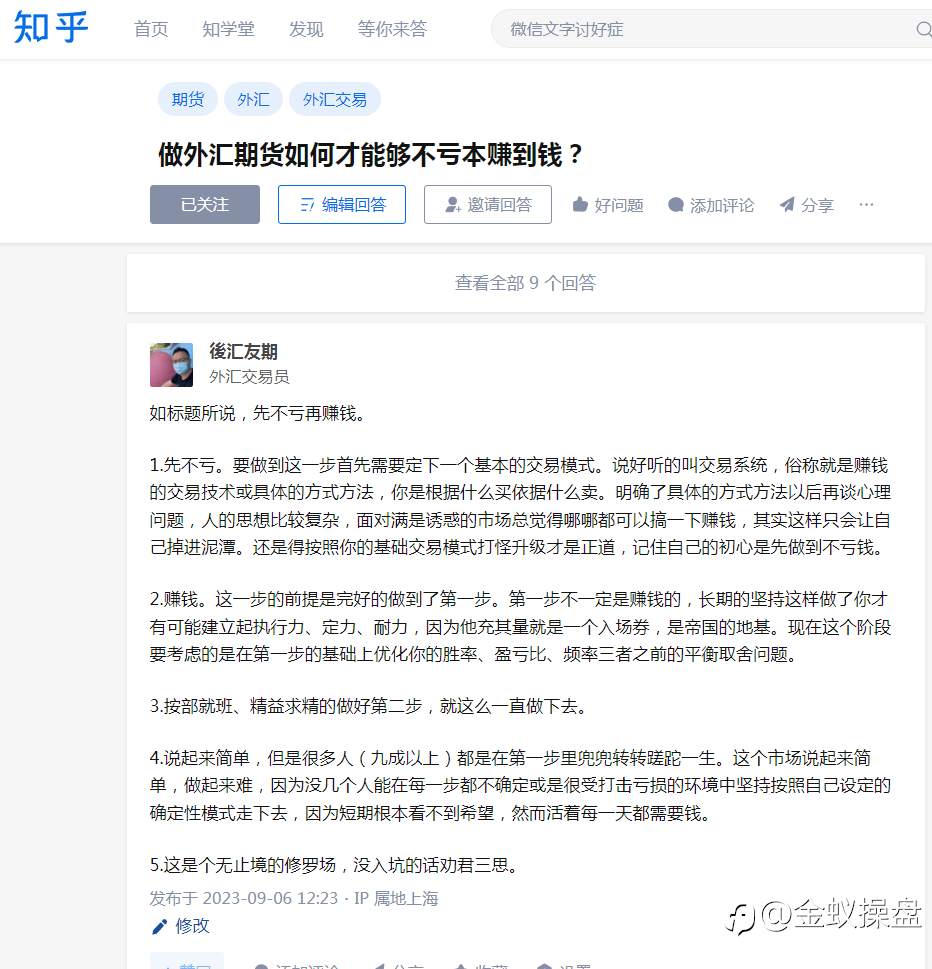The width and height of the screenshot is (932, 969).
Task: Toggle the 已关注 follow button
Action: click(205, 205)
